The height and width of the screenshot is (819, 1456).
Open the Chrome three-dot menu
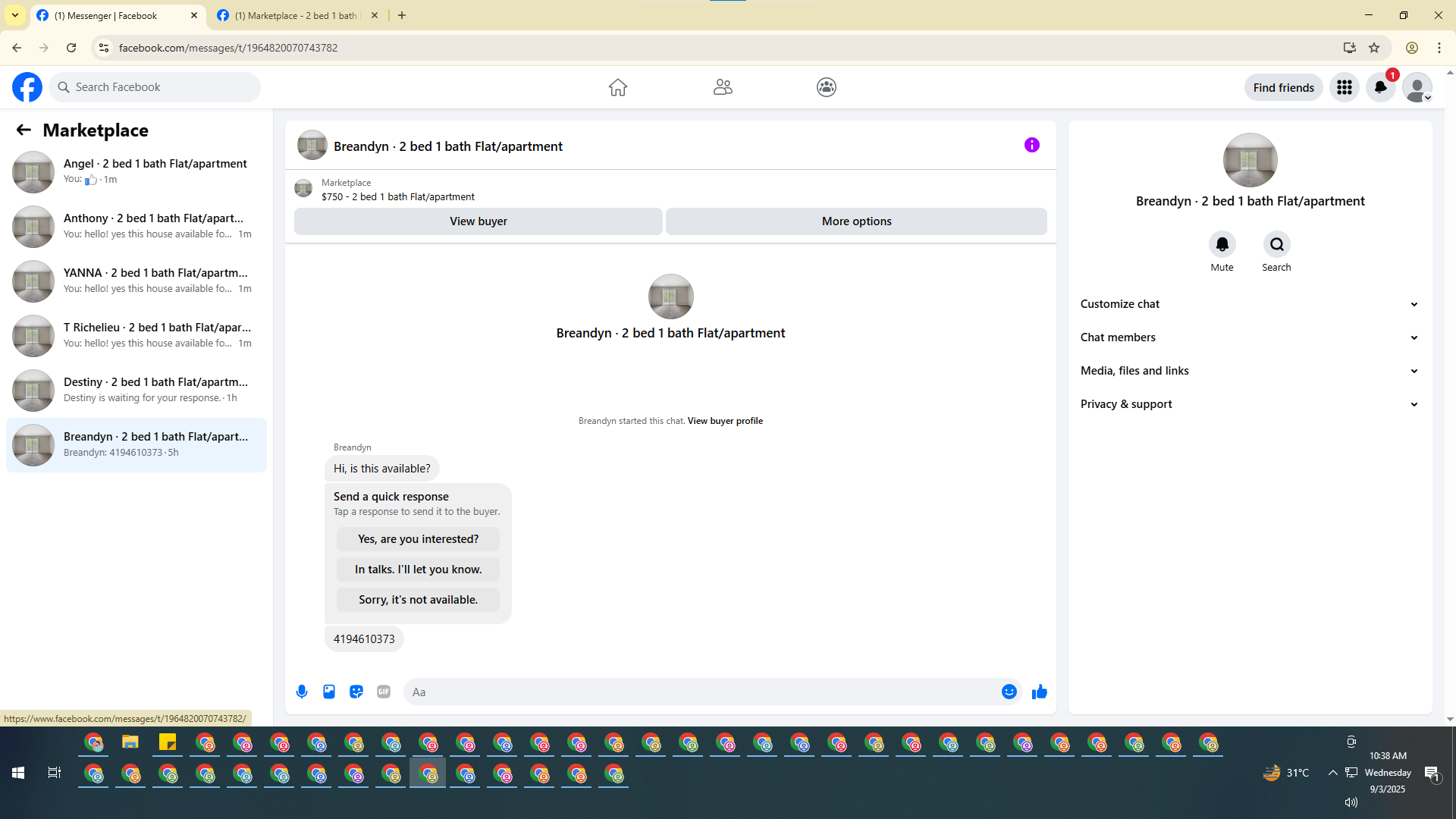[1439, 48]
